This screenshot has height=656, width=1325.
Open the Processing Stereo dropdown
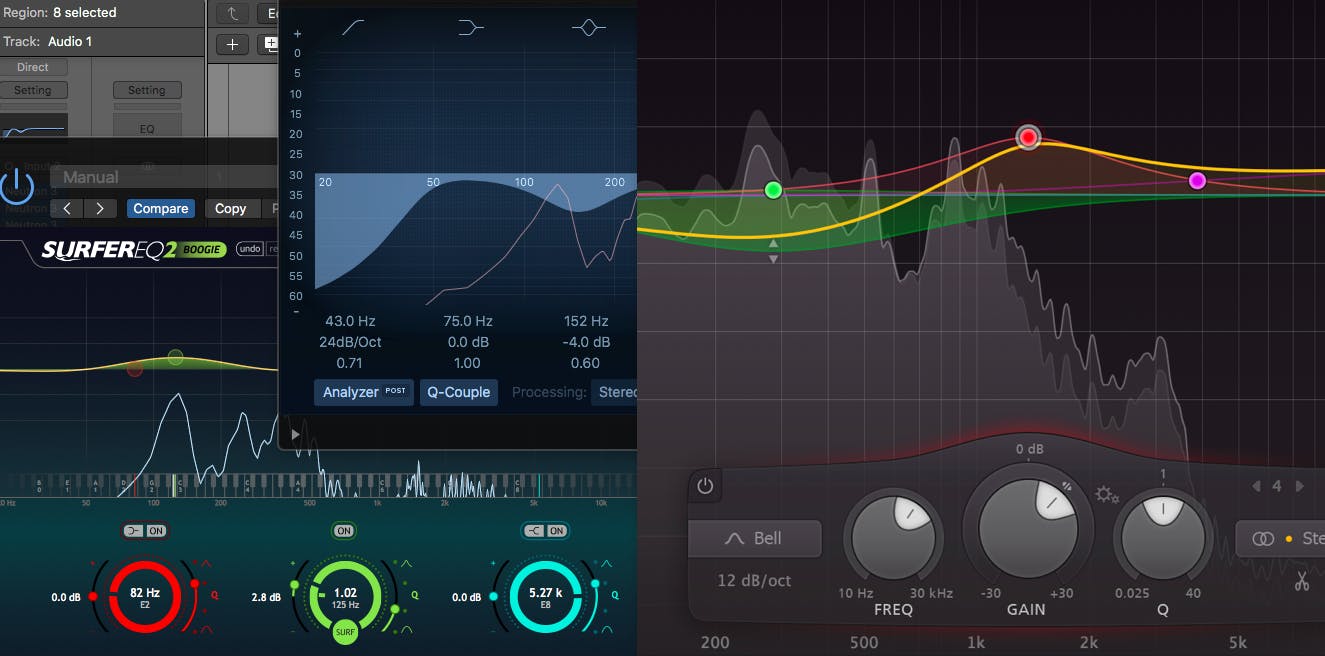point(614,392)
